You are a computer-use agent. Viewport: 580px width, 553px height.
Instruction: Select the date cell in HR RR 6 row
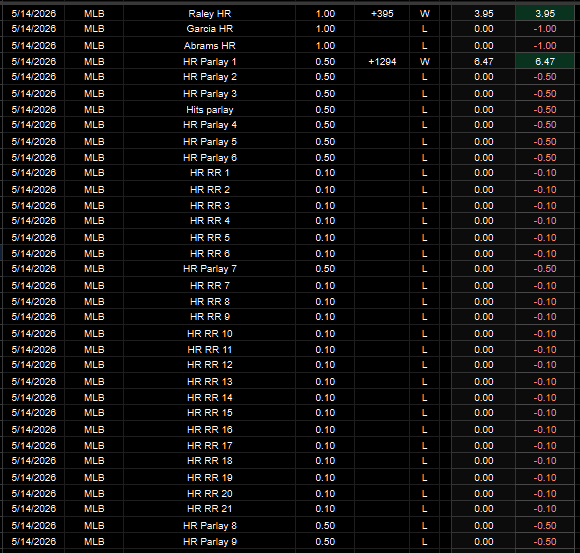(34, 253)
